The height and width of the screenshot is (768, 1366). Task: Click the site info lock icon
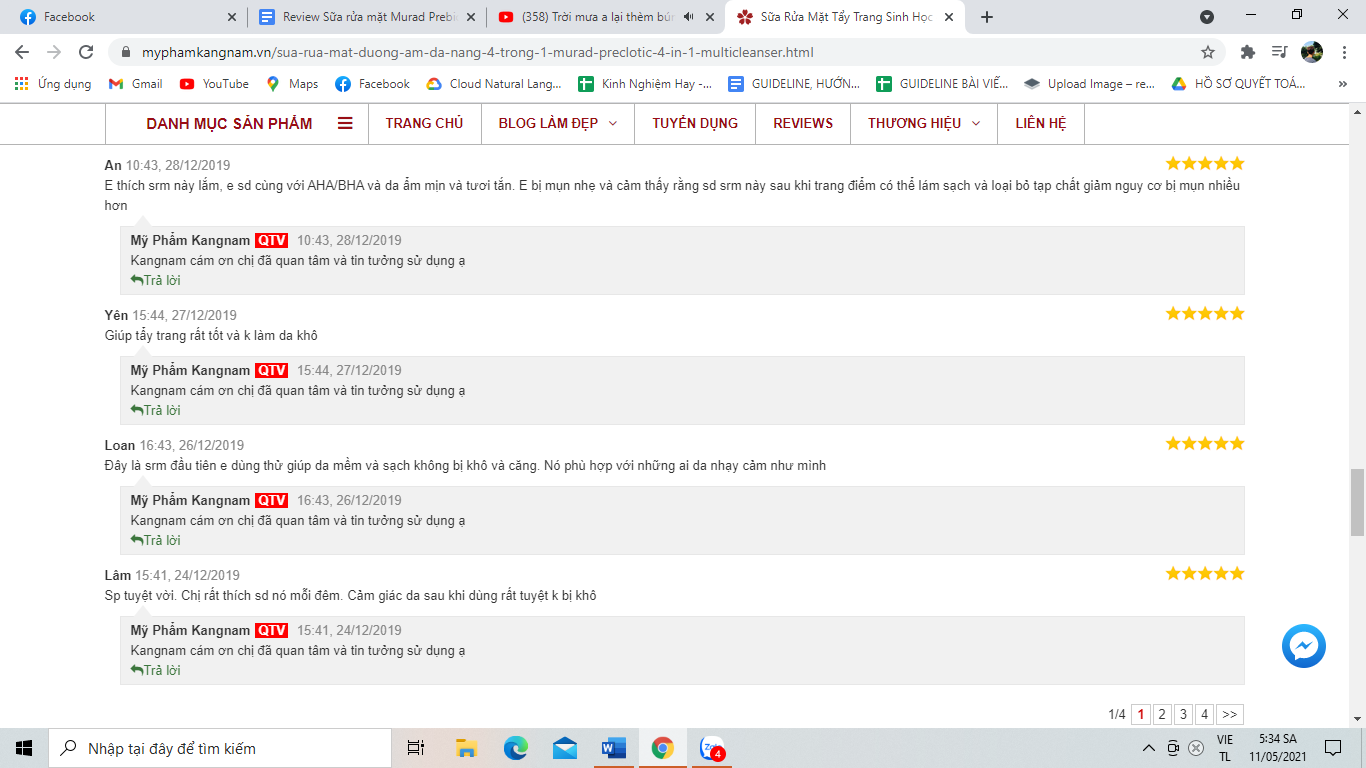click(126, 52)
